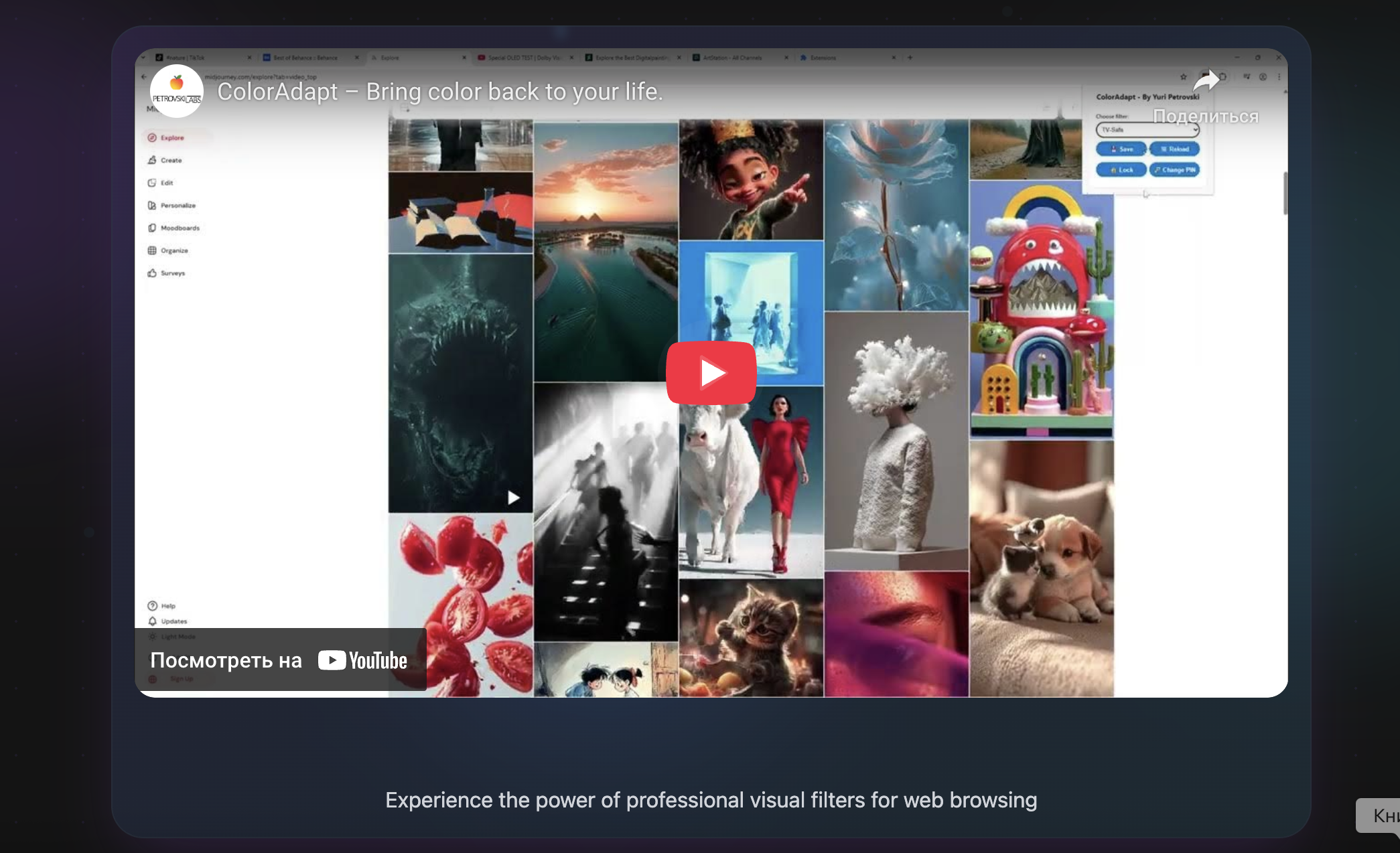The height and width of the screenshot is (853, 1400).
Task: Click the bookmark star icon in address bar
Action: coord(1183,77)
